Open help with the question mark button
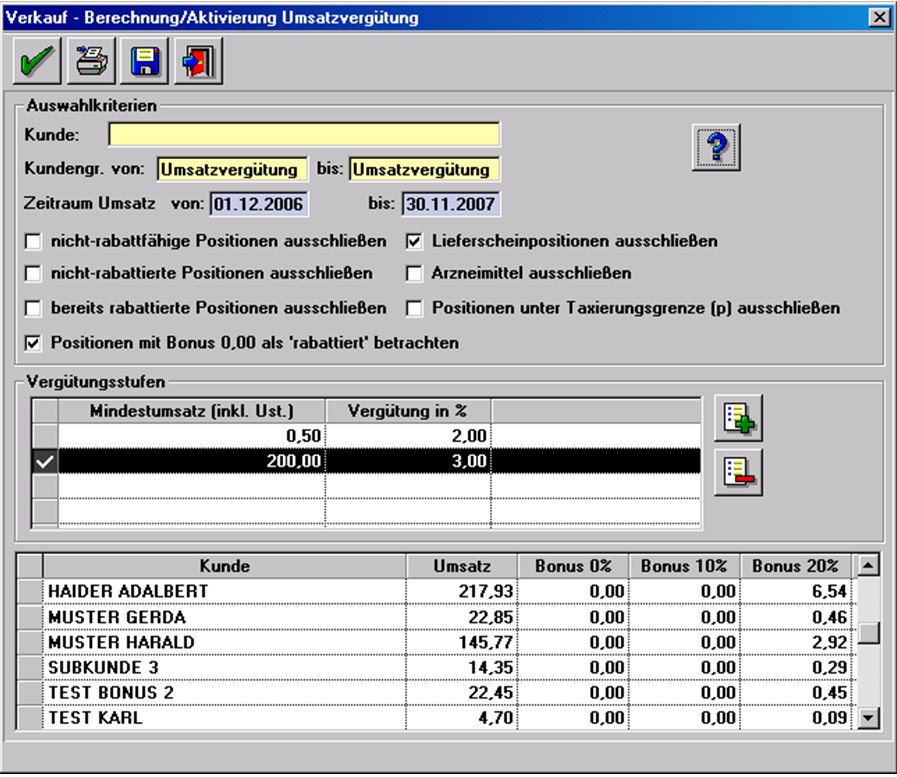This screenshot has width=897, height=777. 716,148
